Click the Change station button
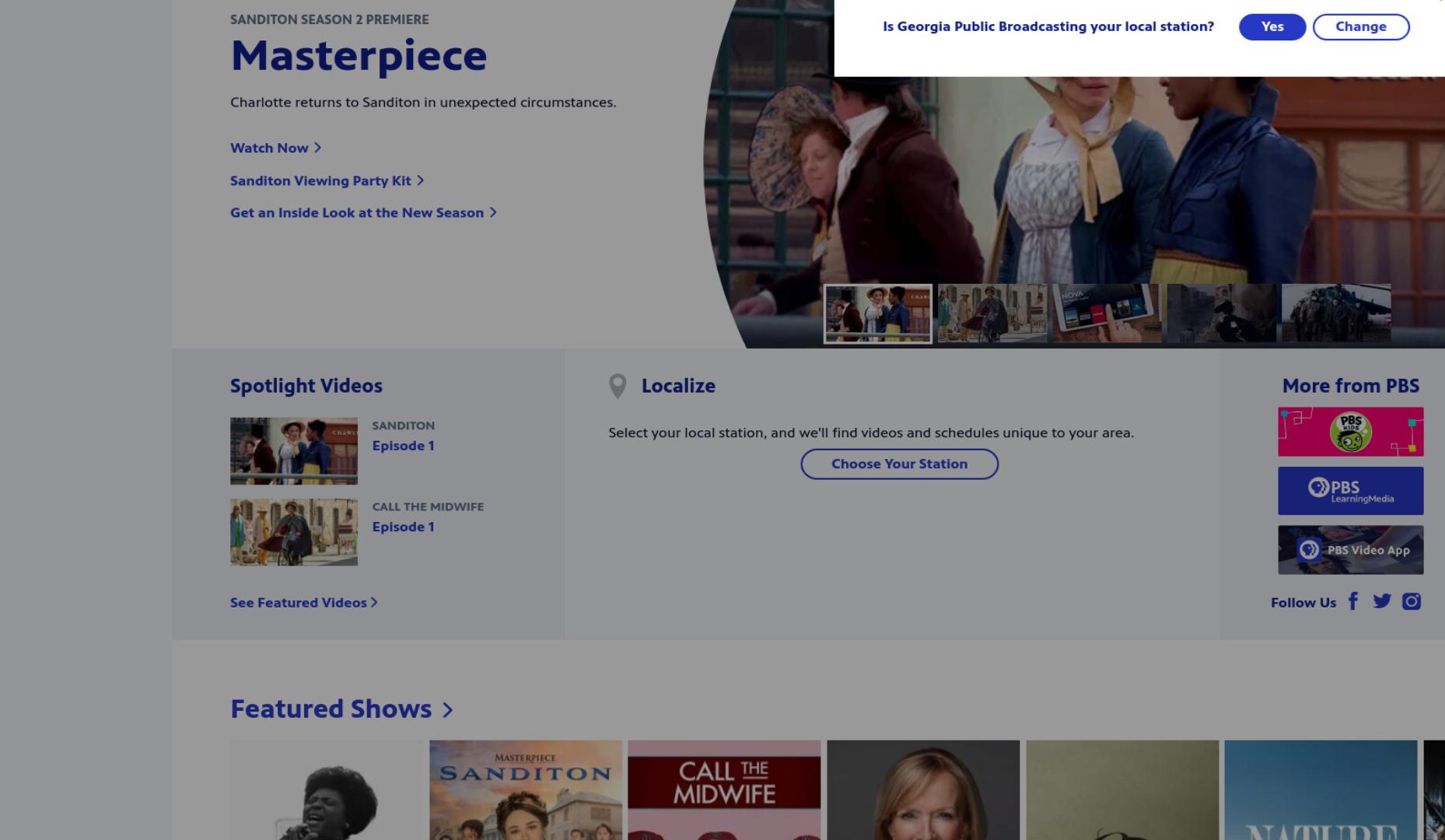Viewport: 1445px width, 840px height. tap(1361, 26)
